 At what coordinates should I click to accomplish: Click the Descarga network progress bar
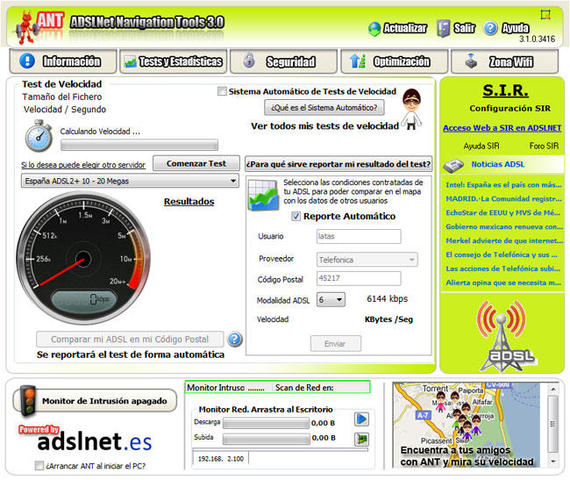pos(266,423)
